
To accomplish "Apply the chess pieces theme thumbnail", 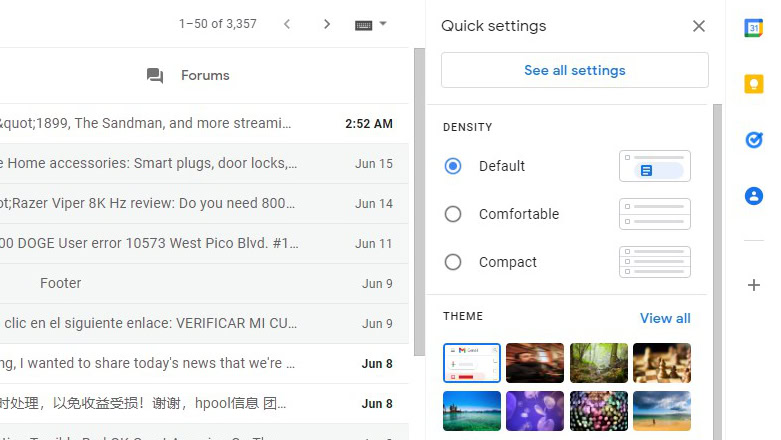I will 662,364.
